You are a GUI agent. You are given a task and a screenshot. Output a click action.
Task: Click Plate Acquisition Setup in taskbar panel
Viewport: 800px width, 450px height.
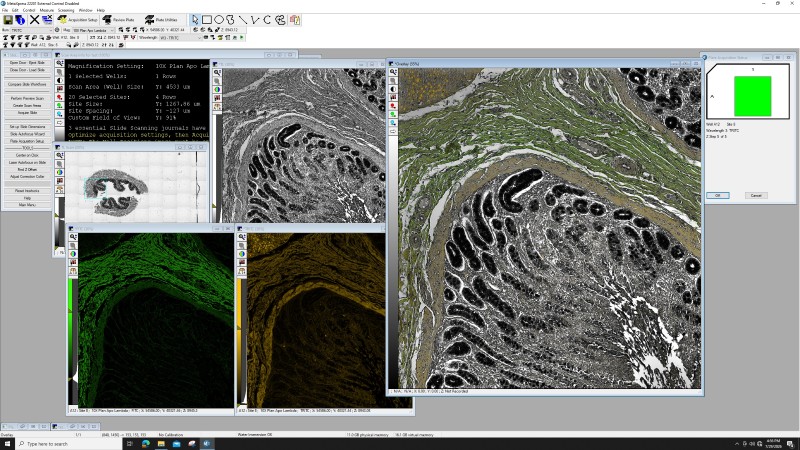click(x=27, y=141)
